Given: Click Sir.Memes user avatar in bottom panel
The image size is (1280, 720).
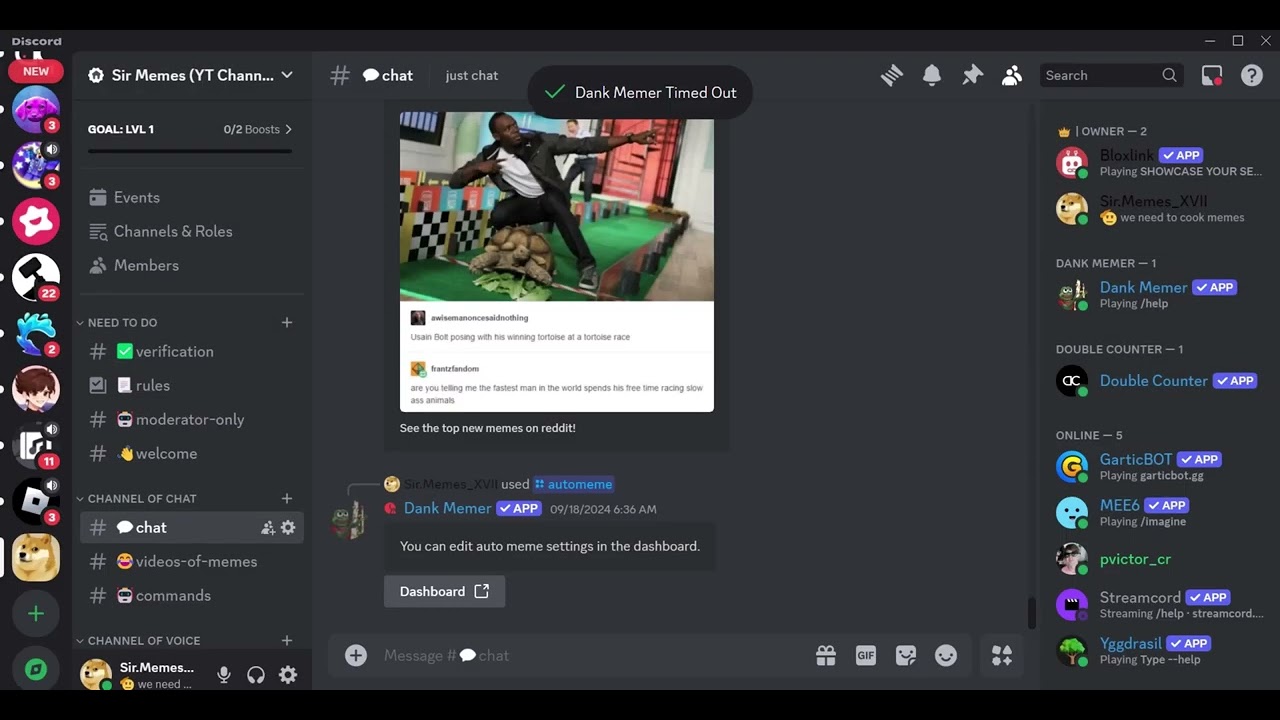Looking at the screenshot, I should pos(96,675).
